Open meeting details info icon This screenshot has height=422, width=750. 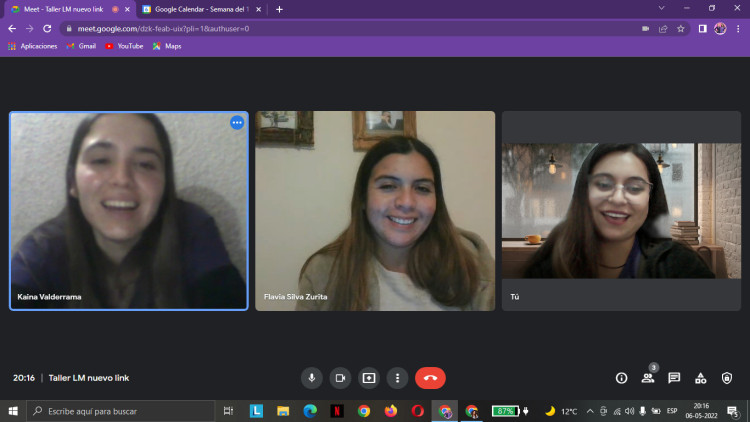[x=621, y=378]
